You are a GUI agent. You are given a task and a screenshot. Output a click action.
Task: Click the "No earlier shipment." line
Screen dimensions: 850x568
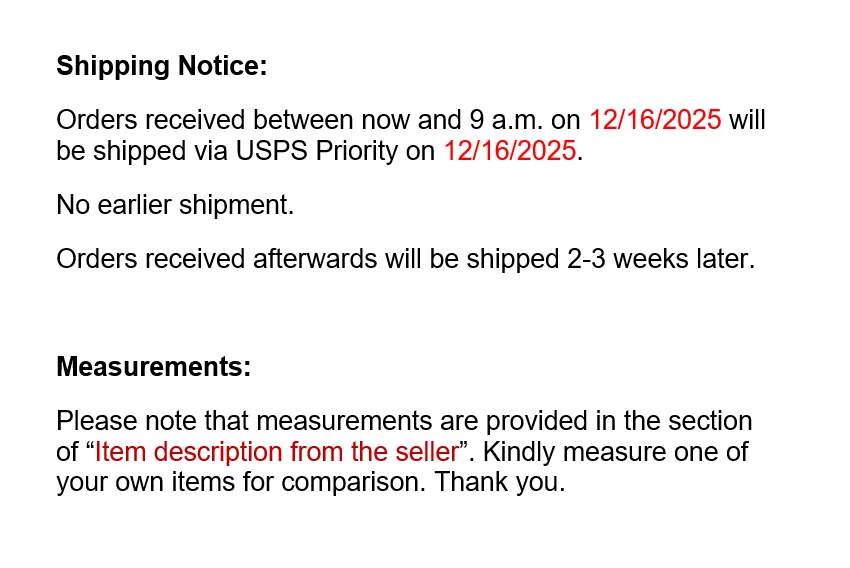point(175,206)
